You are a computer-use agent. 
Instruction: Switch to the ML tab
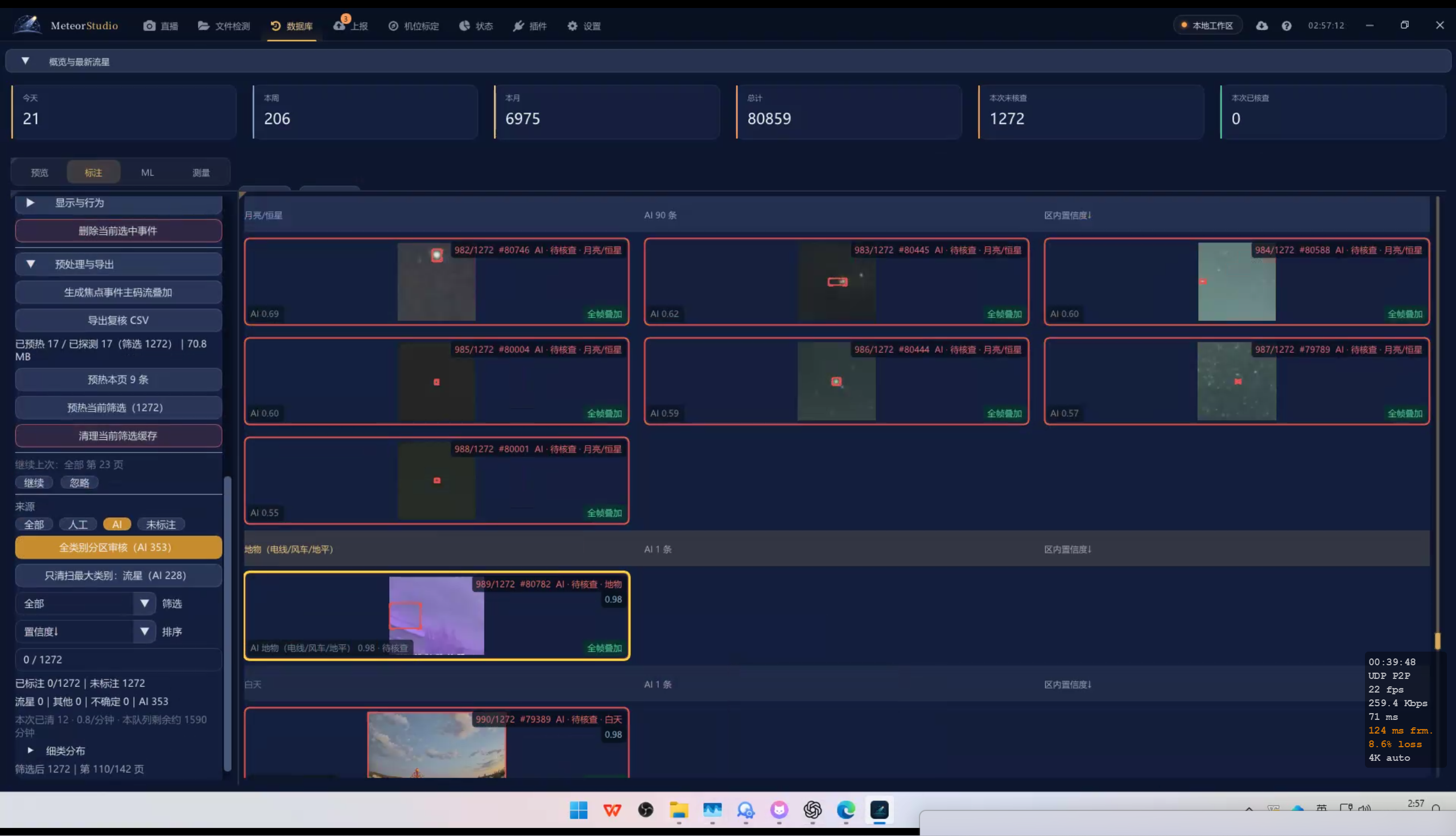[147, 172]
